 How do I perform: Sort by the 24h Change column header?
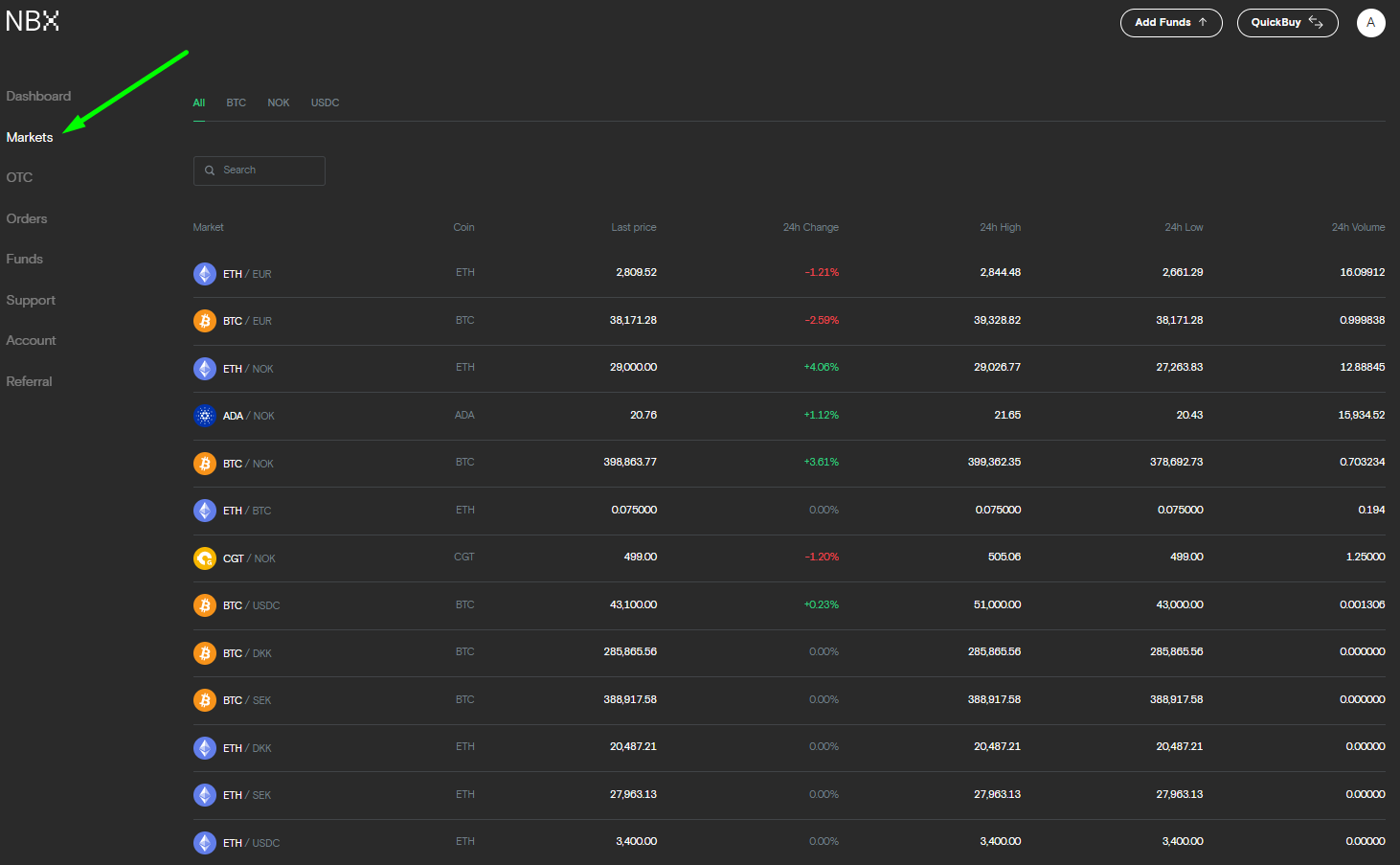(x=810, y=228)
